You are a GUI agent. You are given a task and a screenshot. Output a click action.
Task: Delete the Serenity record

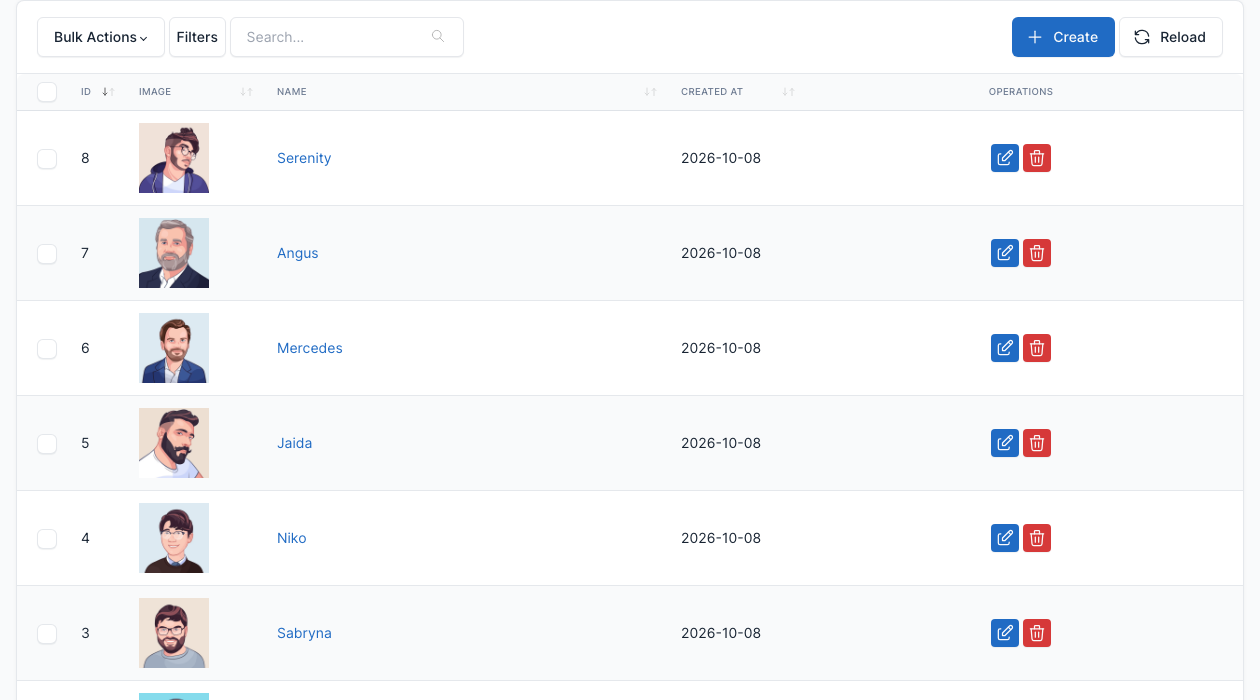pyautogui.click(x=1037, y=158)
